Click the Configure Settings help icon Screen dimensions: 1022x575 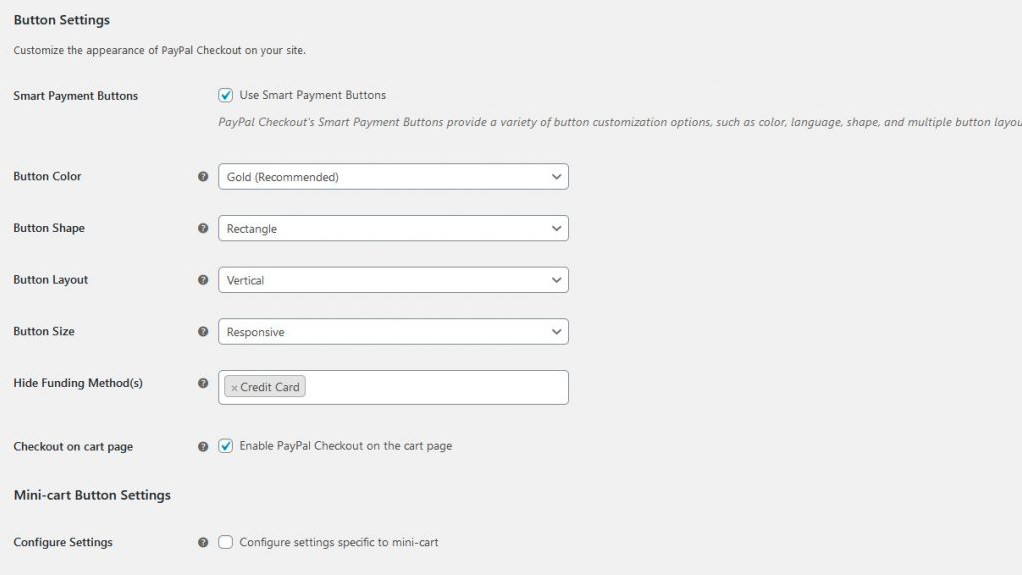coord(203,542)
